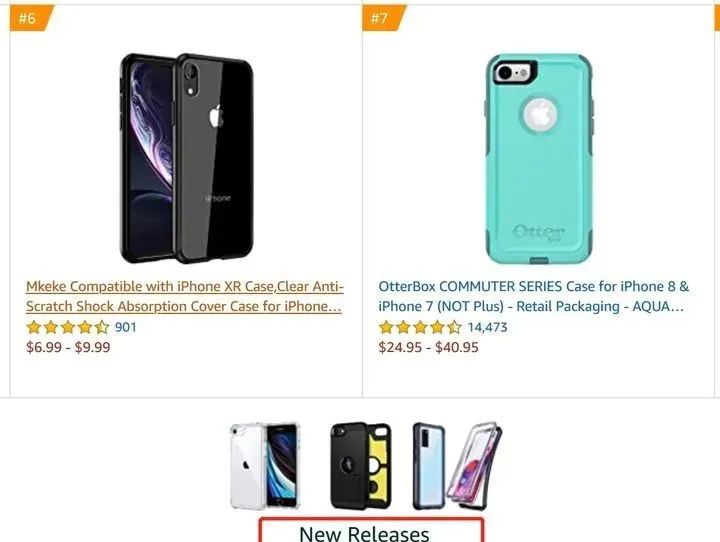Click the New Releases button

coord(371,531)
